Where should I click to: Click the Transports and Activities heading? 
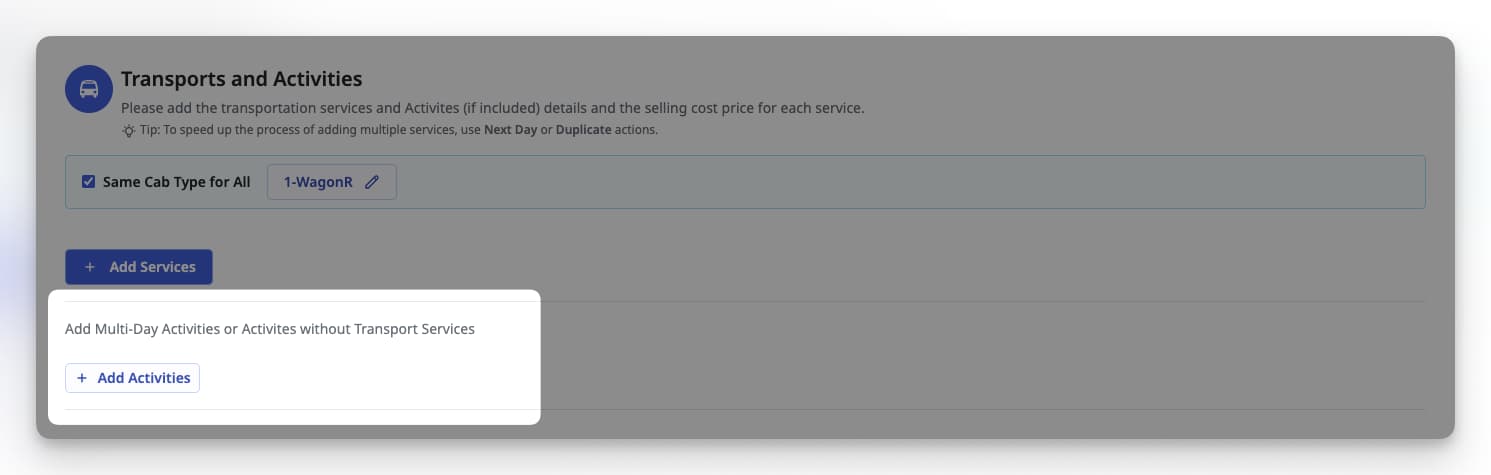click(x=241, y=78)
